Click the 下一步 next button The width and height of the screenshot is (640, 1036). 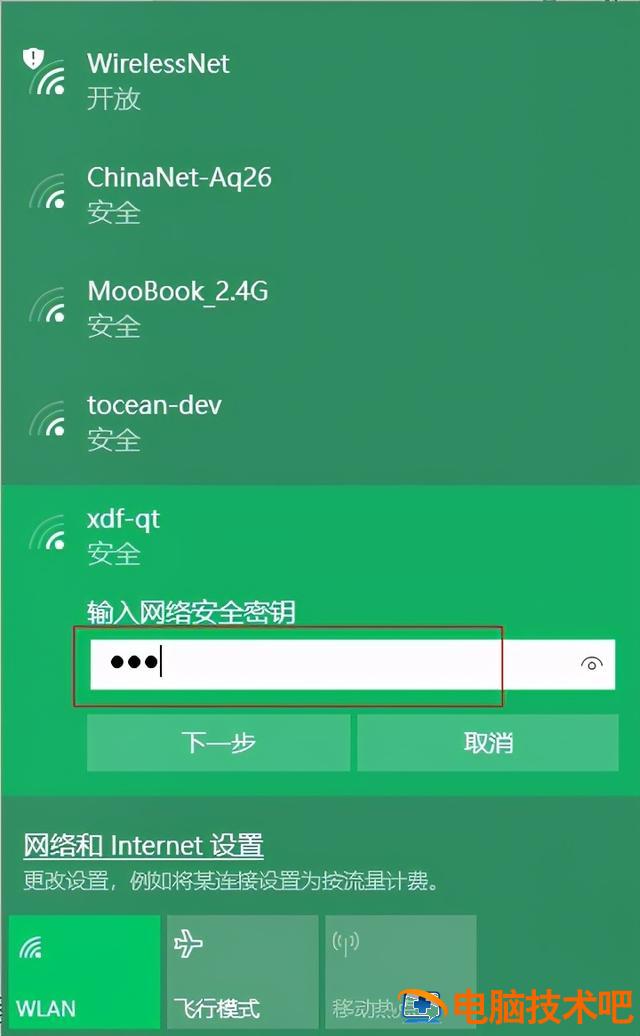click(x=219, y=743)
